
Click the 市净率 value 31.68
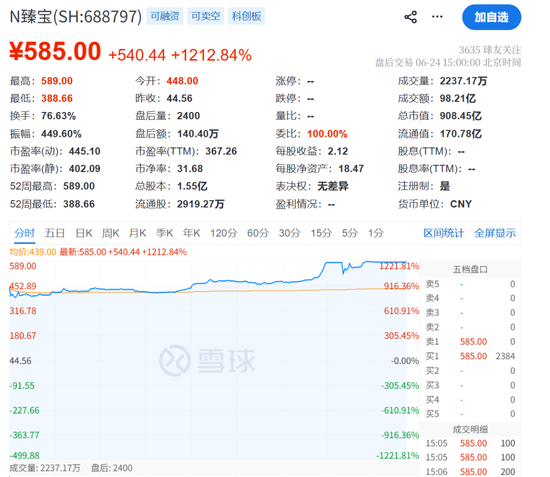[x=190, y=169]
